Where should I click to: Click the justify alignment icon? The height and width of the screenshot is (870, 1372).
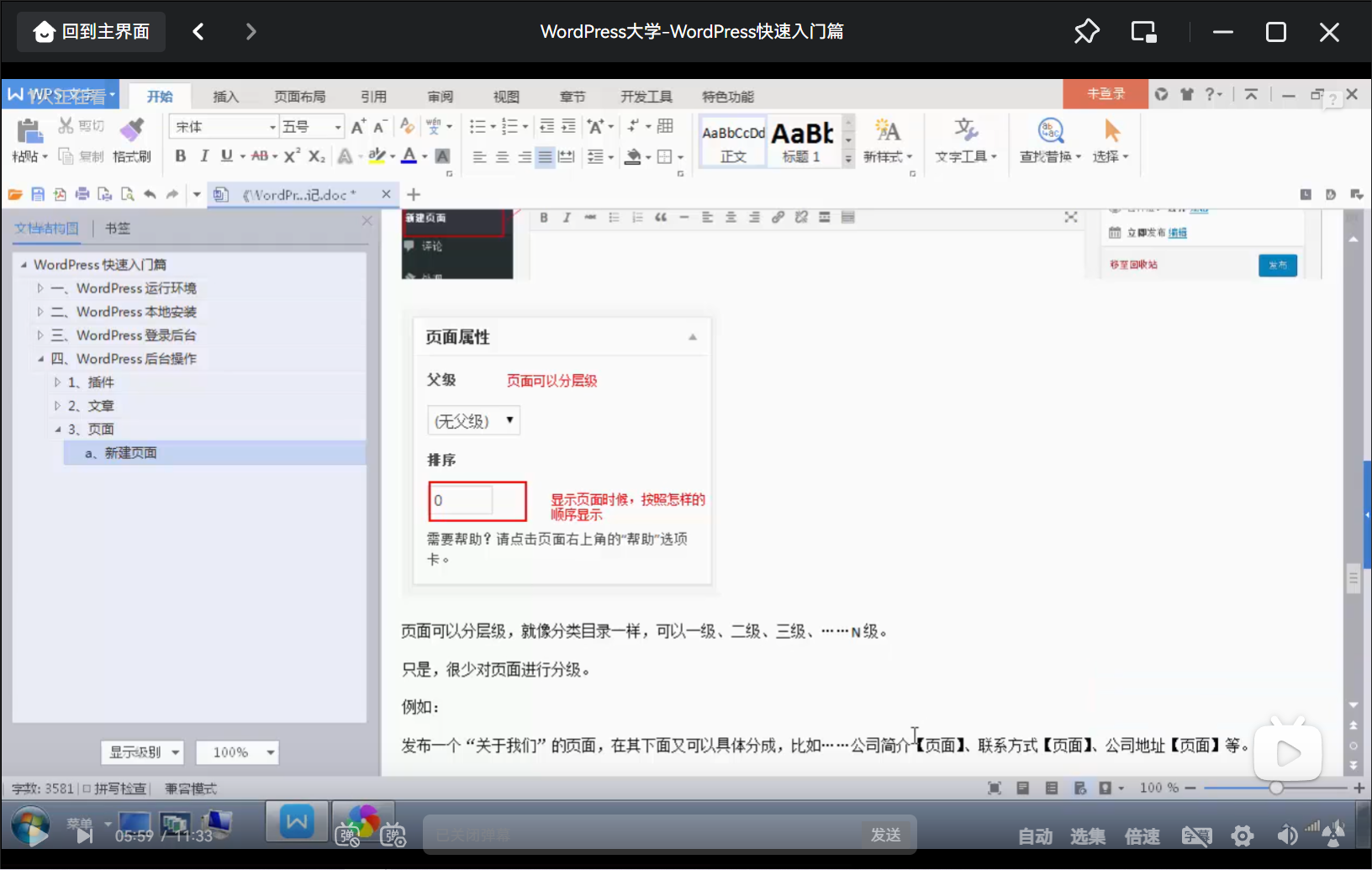[x=545, y=157]
